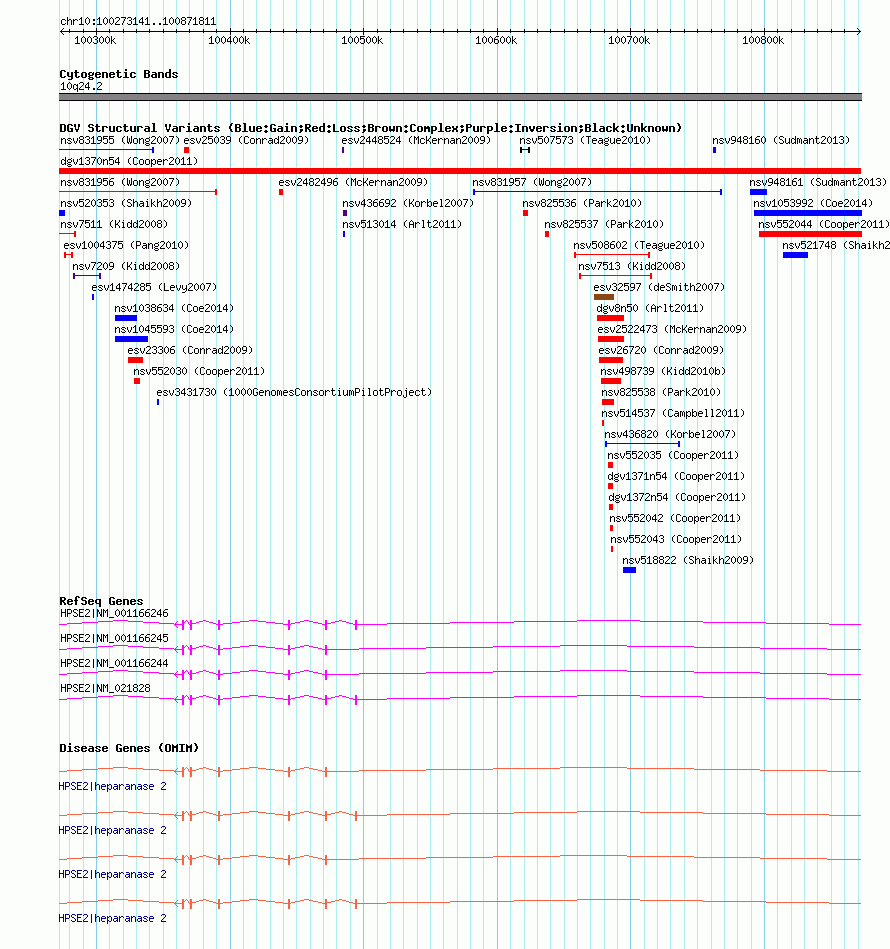Open RefSeq transcript HPSE2|NM_001166246

[x=114, y=614]
